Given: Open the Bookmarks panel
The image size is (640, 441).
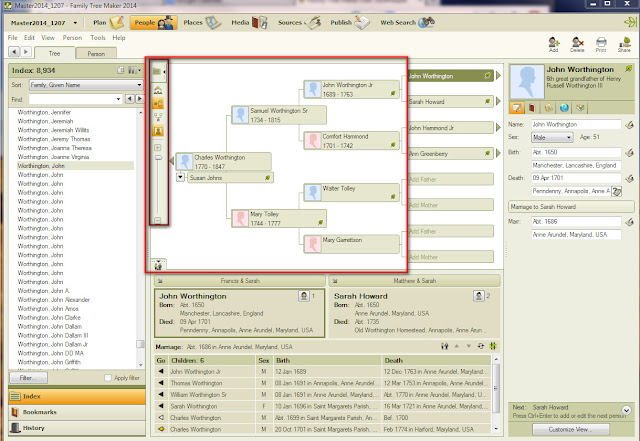Looking at the screenshot, I should click(x=77, y=412).
